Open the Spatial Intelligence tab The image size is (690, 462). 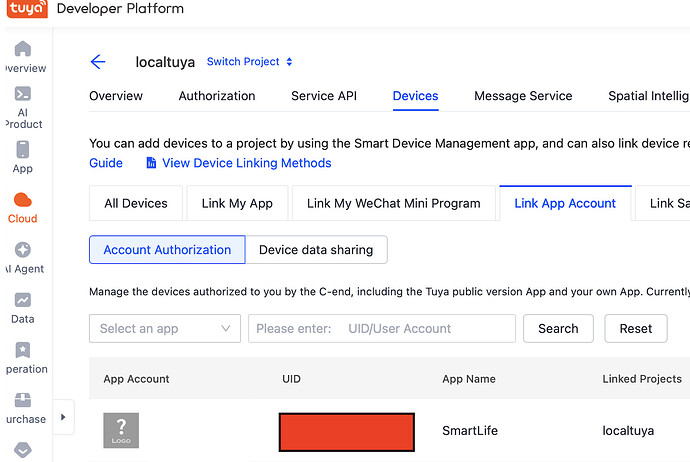tap(649, 96)
